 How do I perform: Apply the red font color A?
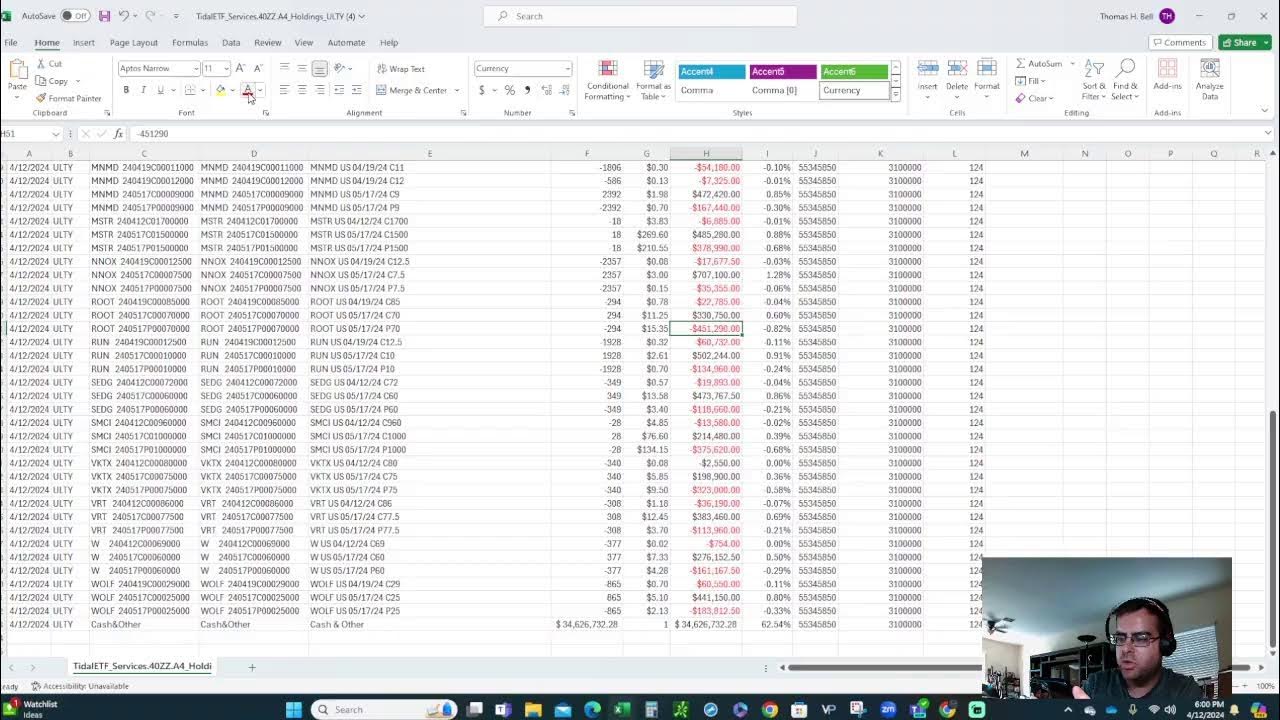pyautogui.click(x=247, y=90)
